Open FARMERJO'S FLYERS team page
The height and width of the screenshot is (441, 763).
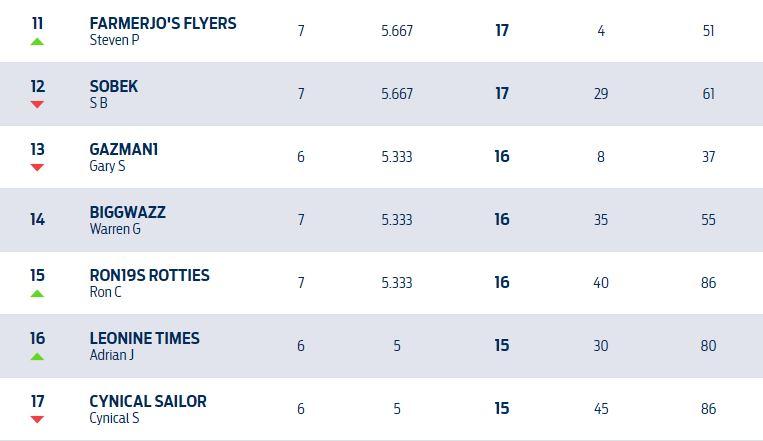click(x=163, y=23)
